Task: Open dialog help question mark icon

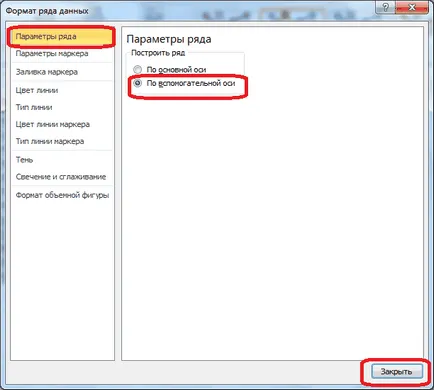Action: pos(385,7)
